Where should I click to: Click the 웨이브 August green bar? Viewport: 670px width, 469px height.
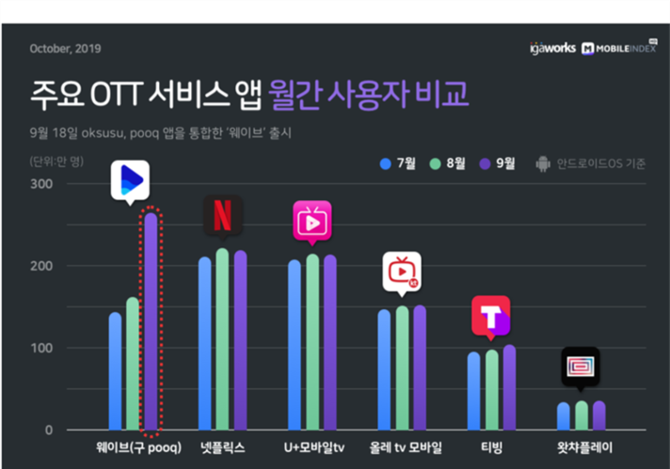click(133, 363)
